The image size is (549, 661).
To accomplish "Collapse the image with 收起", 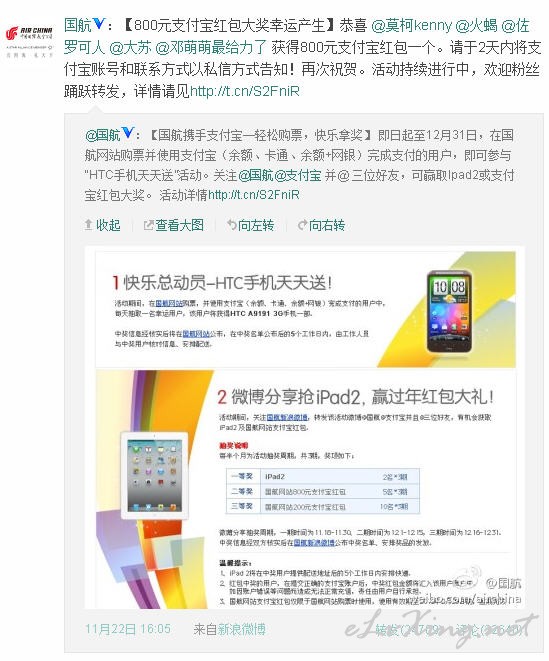I will point(103,225).
